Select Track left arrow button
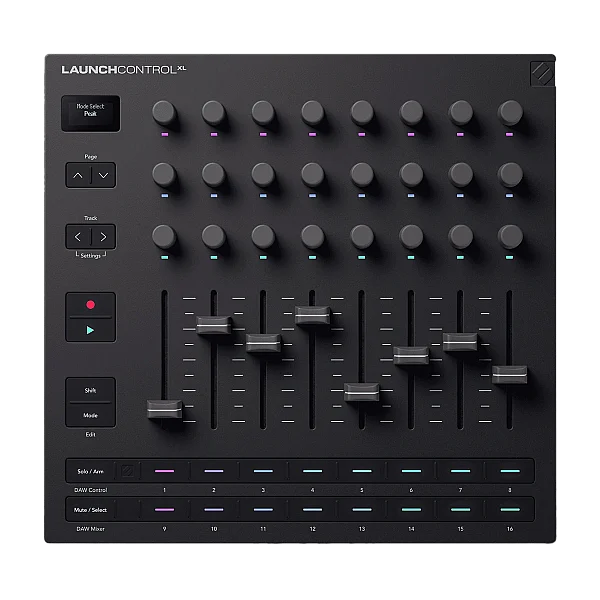This screenshot has width=600, height=600. (x=78, y=237)
